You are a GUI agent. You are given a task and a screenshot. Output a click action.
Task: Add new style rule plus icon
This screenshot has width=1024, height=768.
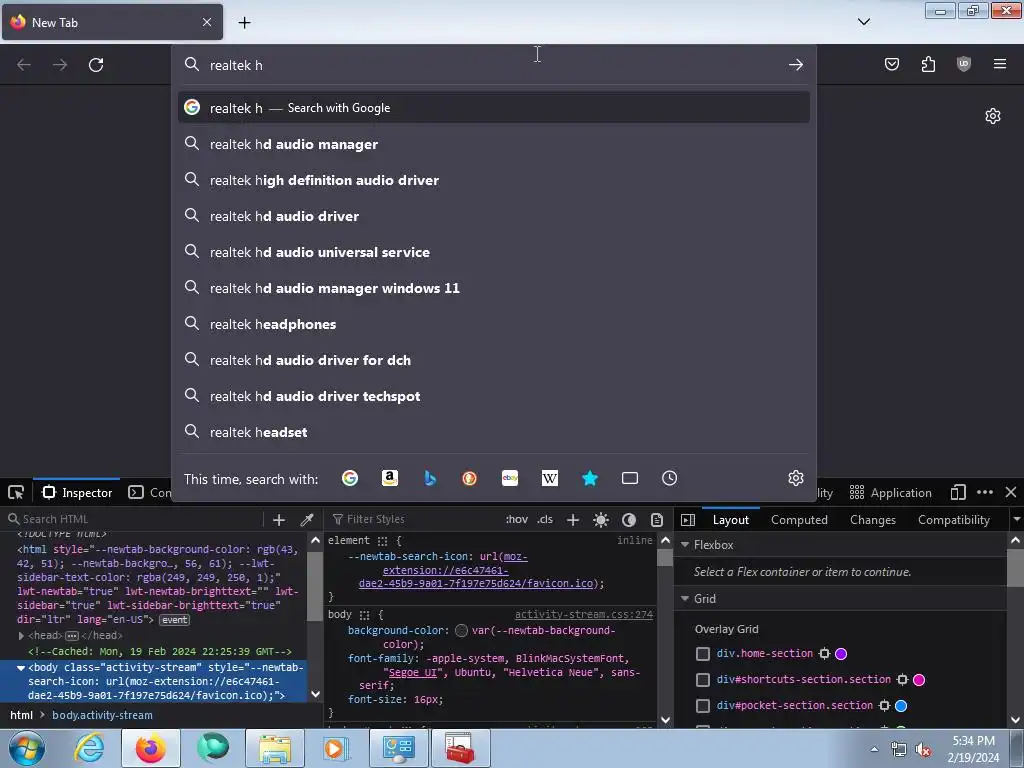click(x=573, y=520)
